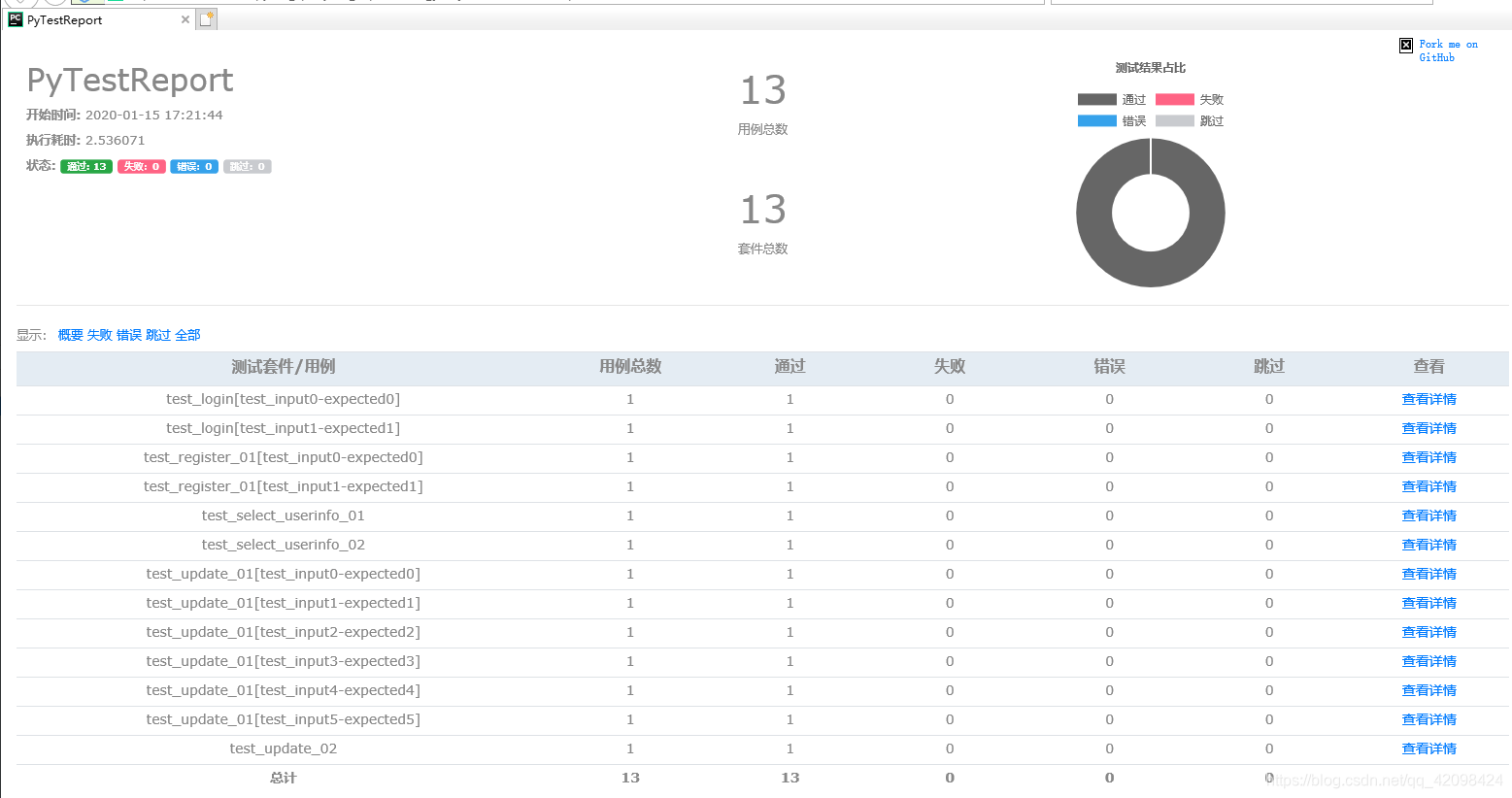Image resolution: width=1512 pixels, height=798 pixels.
Task: View details for test_update_01[test_input2-expected2]
Action: [x=1428, y=632]
